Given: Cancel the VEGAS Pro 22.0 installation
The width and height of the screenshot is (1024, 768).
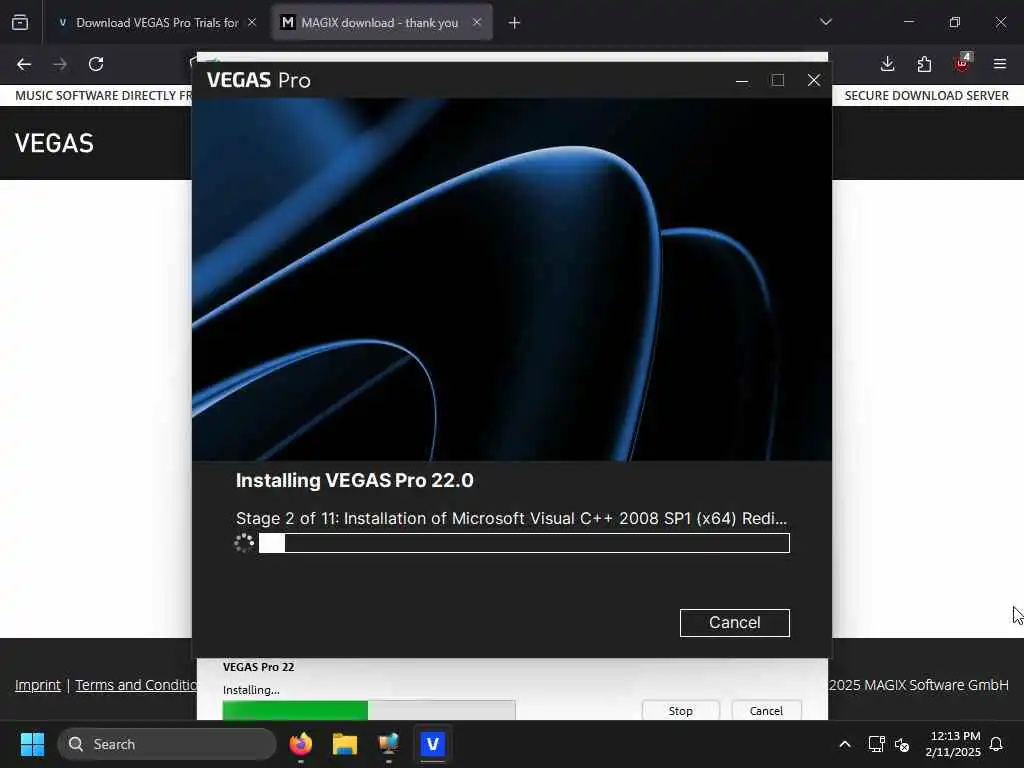Looking at the screenshot, I should (x=734, y=622).
